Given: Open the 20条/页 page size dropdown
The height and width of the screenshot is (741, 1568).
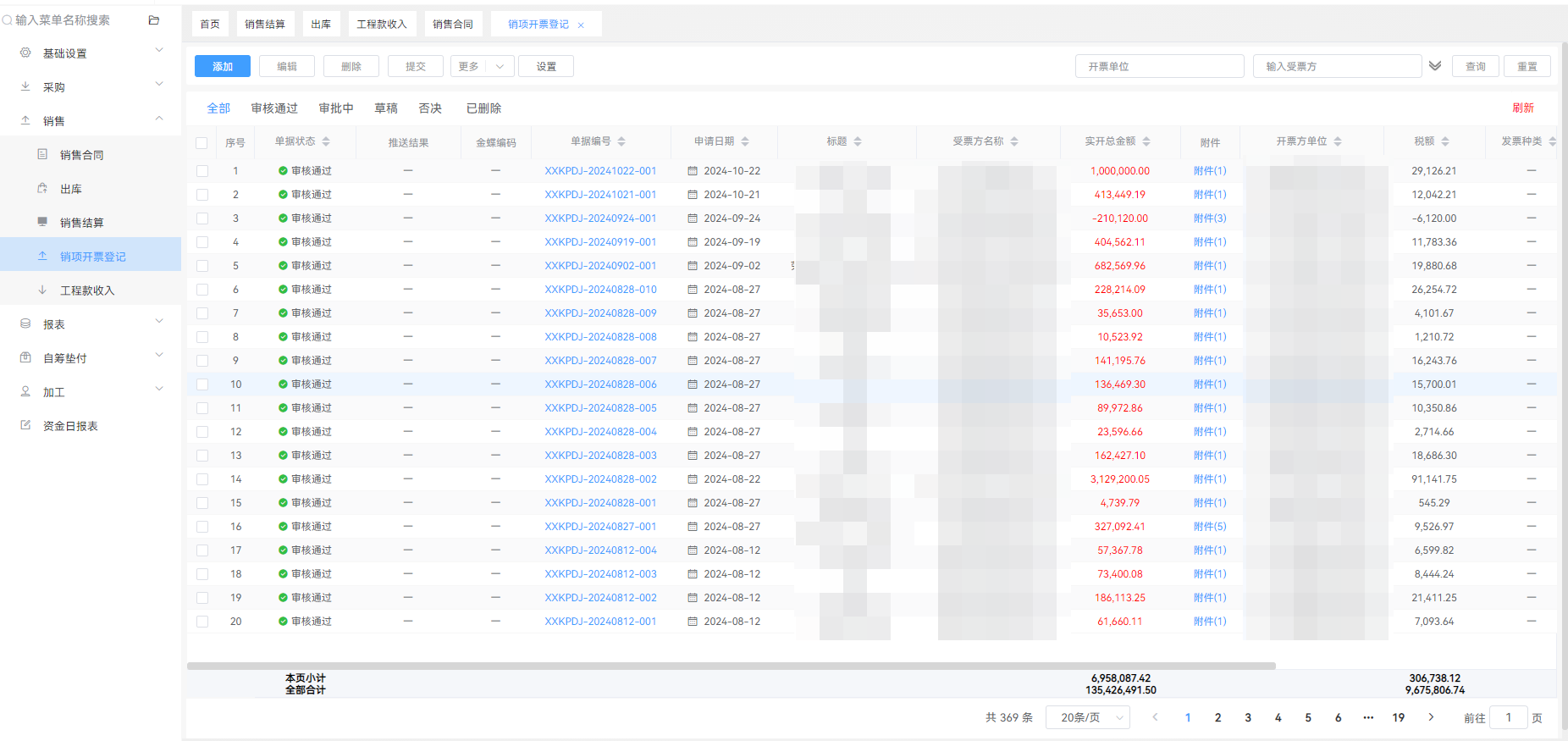Looking at the screenshot, I should (x=1088, y=717).
